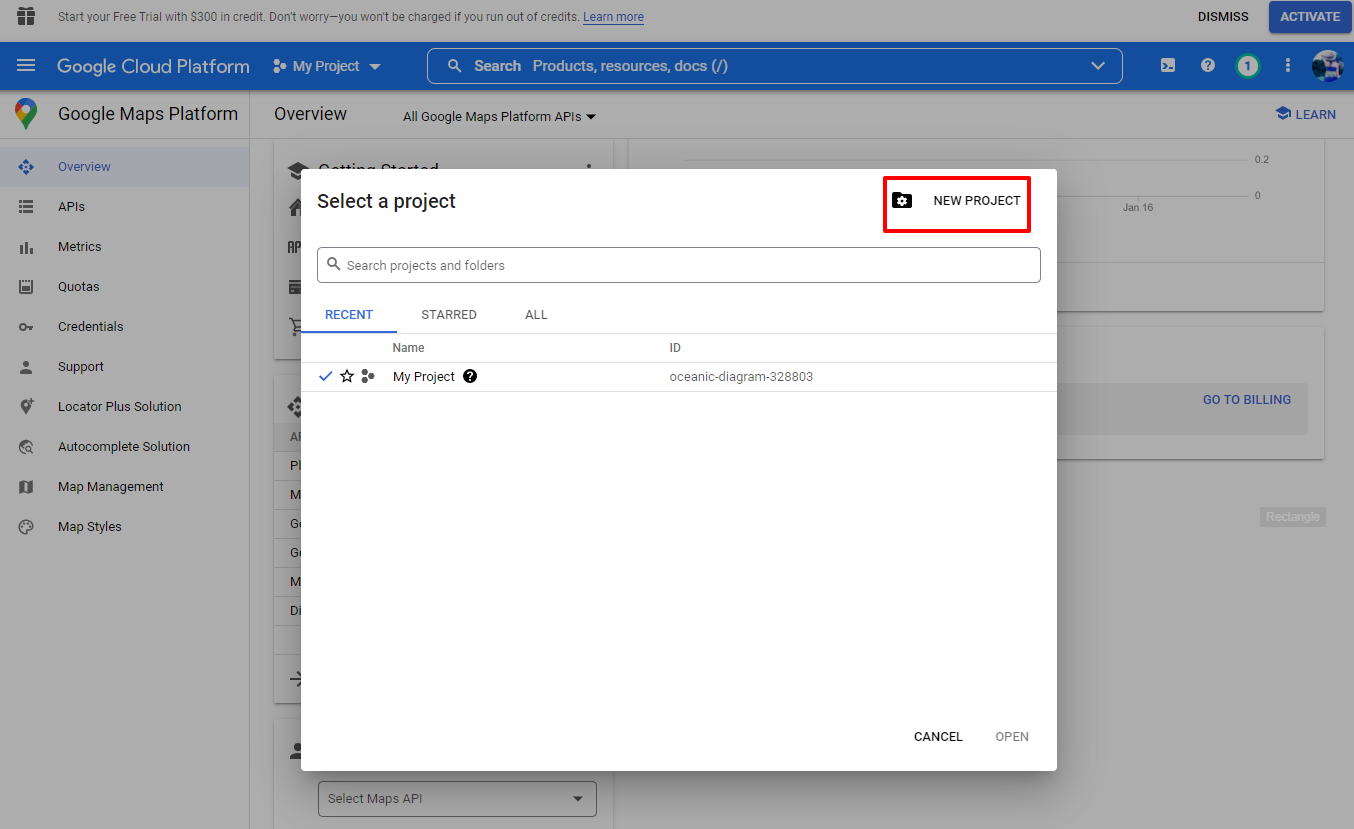The image size is (1354, 829).
Task: Focus the Products, resources, docs search box
Action: click(x=775, y=66)
